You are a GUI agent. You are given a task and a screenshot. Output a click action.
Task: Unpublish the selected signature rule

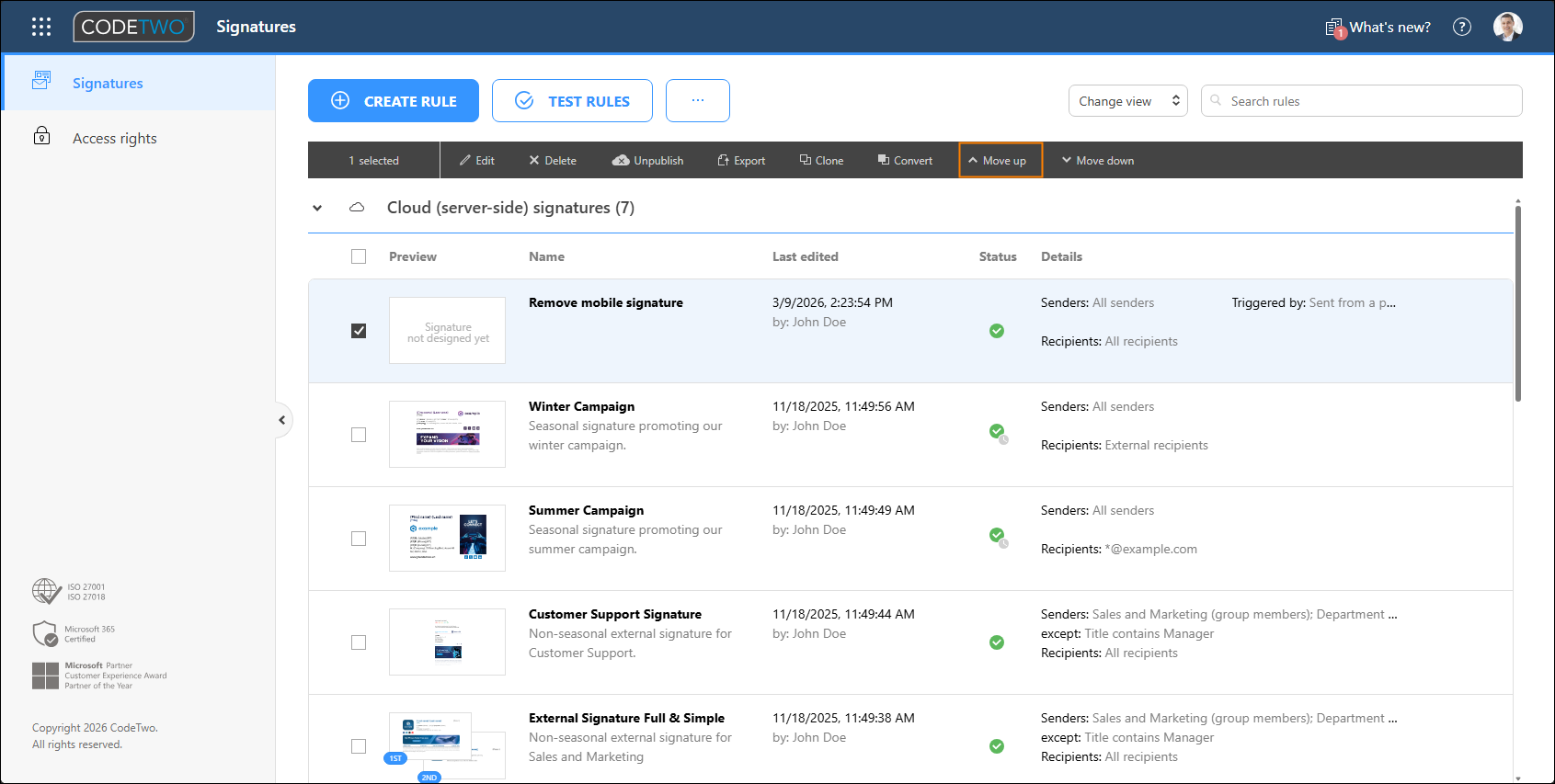(x=647, y=160)
